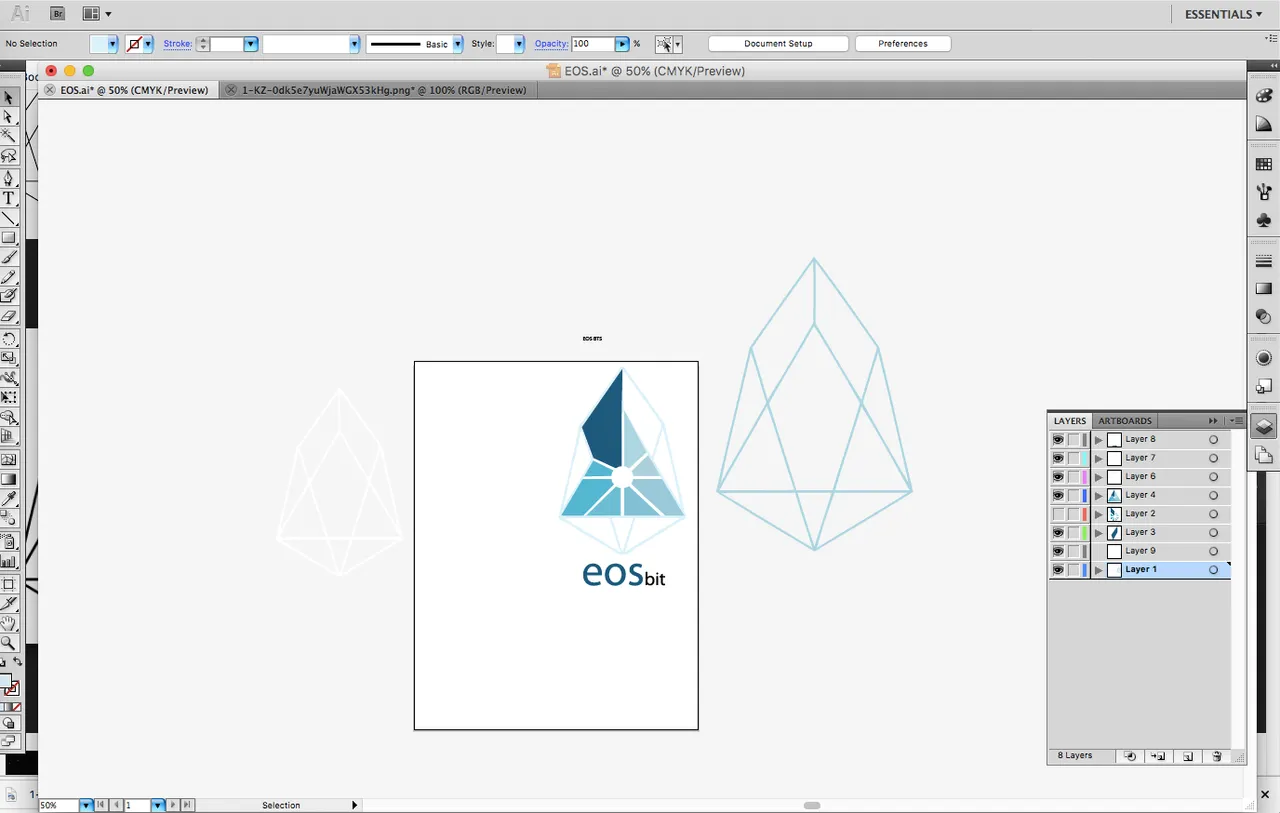The width and height of the screenshot is (1280, 813).
Task: Show hidden Layer 2 visibility box
Action: point(1058,514)
